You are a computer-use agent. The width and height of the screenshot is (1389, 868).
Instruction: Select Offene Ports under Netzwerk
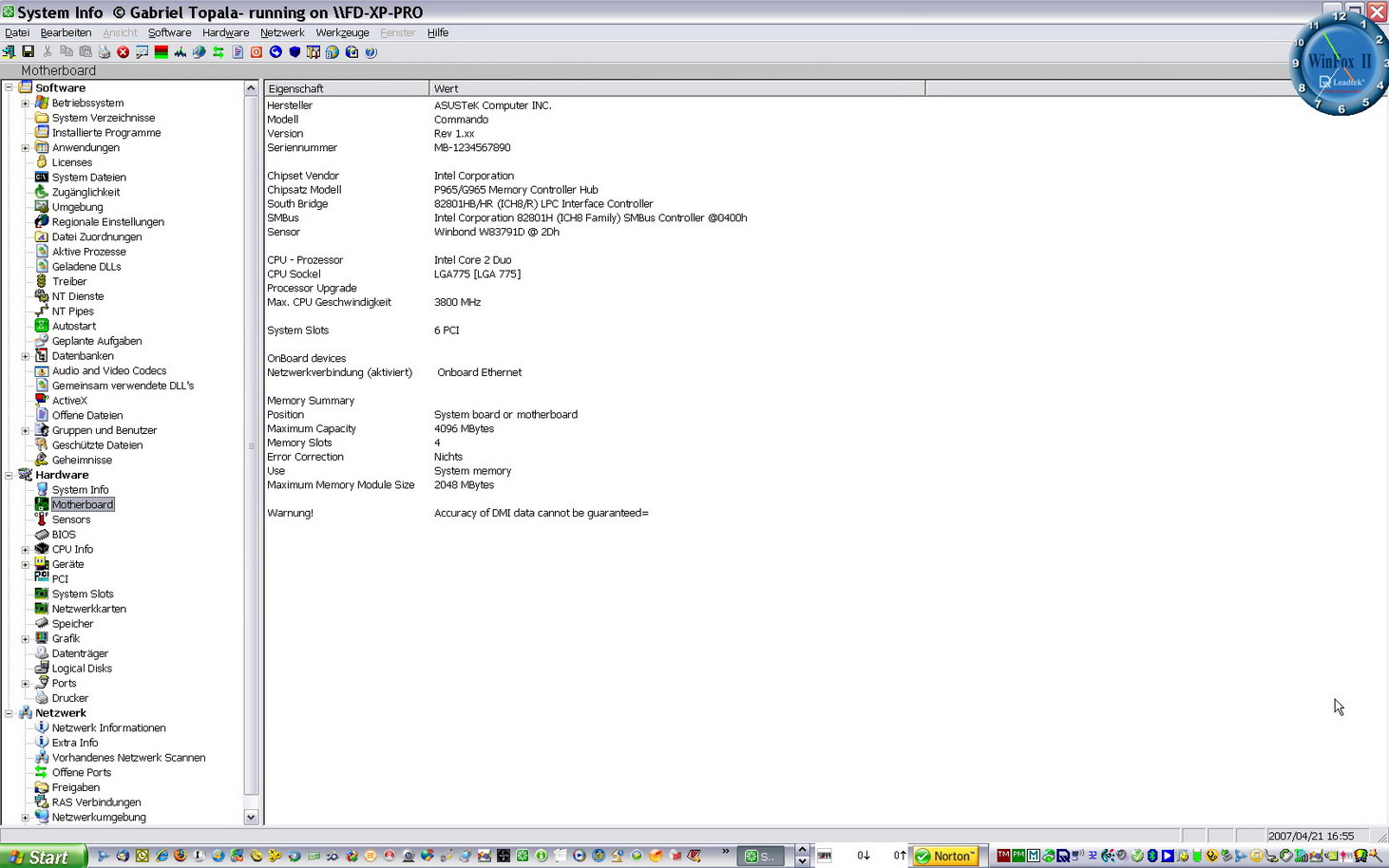(x=81, y=773)
